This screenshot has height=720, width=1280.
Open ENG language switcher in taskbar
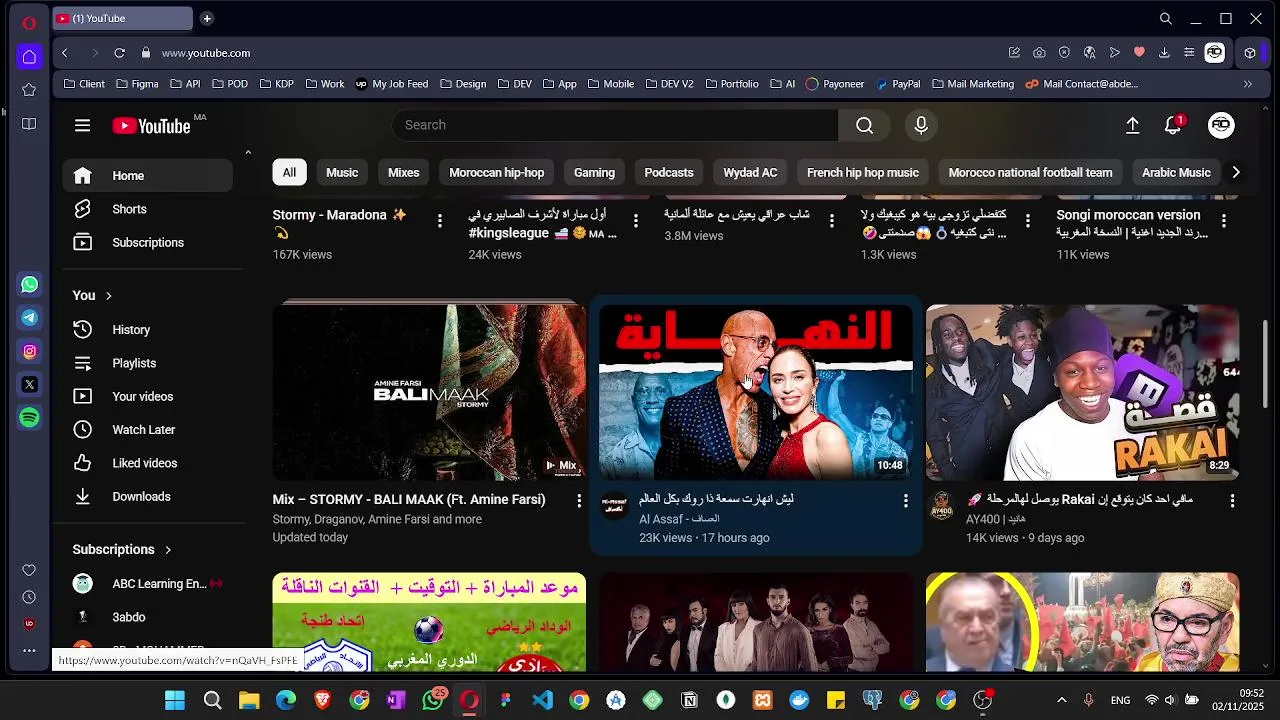coord(1120,700)
